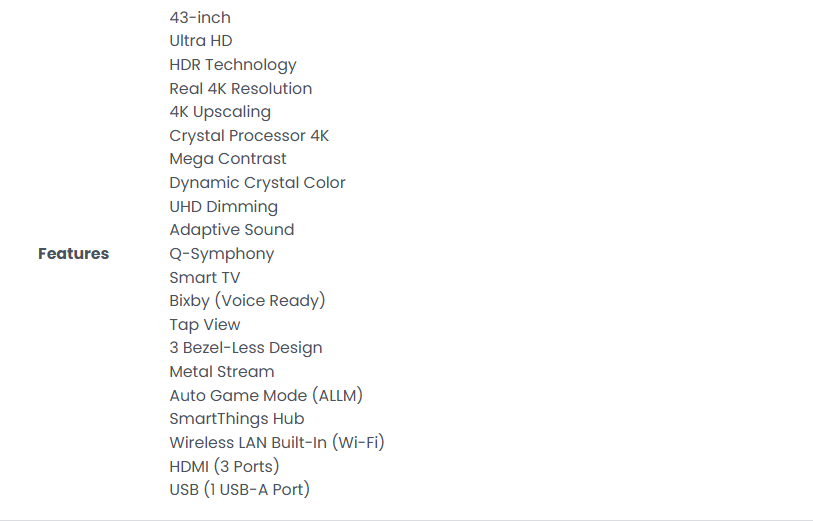Select HDMI (3 Ports) entry
The width and height of the screenshot is (813, 521).
(225, 467)
